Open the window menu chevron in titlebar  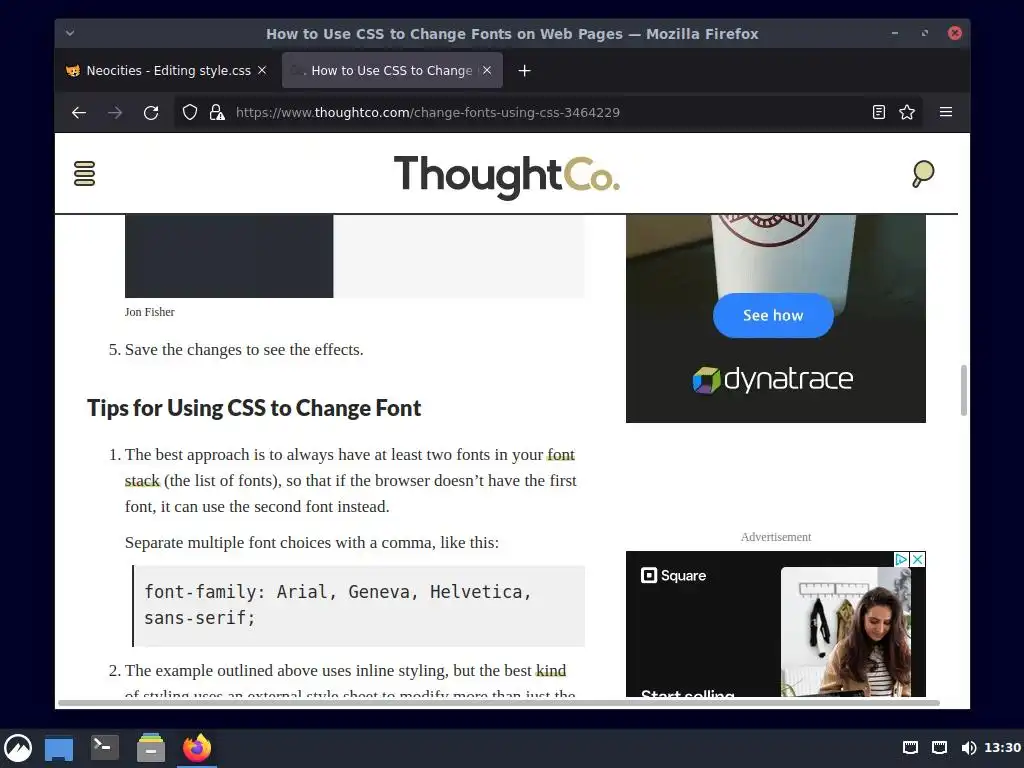pyautogui.click(x=70, y=33)
